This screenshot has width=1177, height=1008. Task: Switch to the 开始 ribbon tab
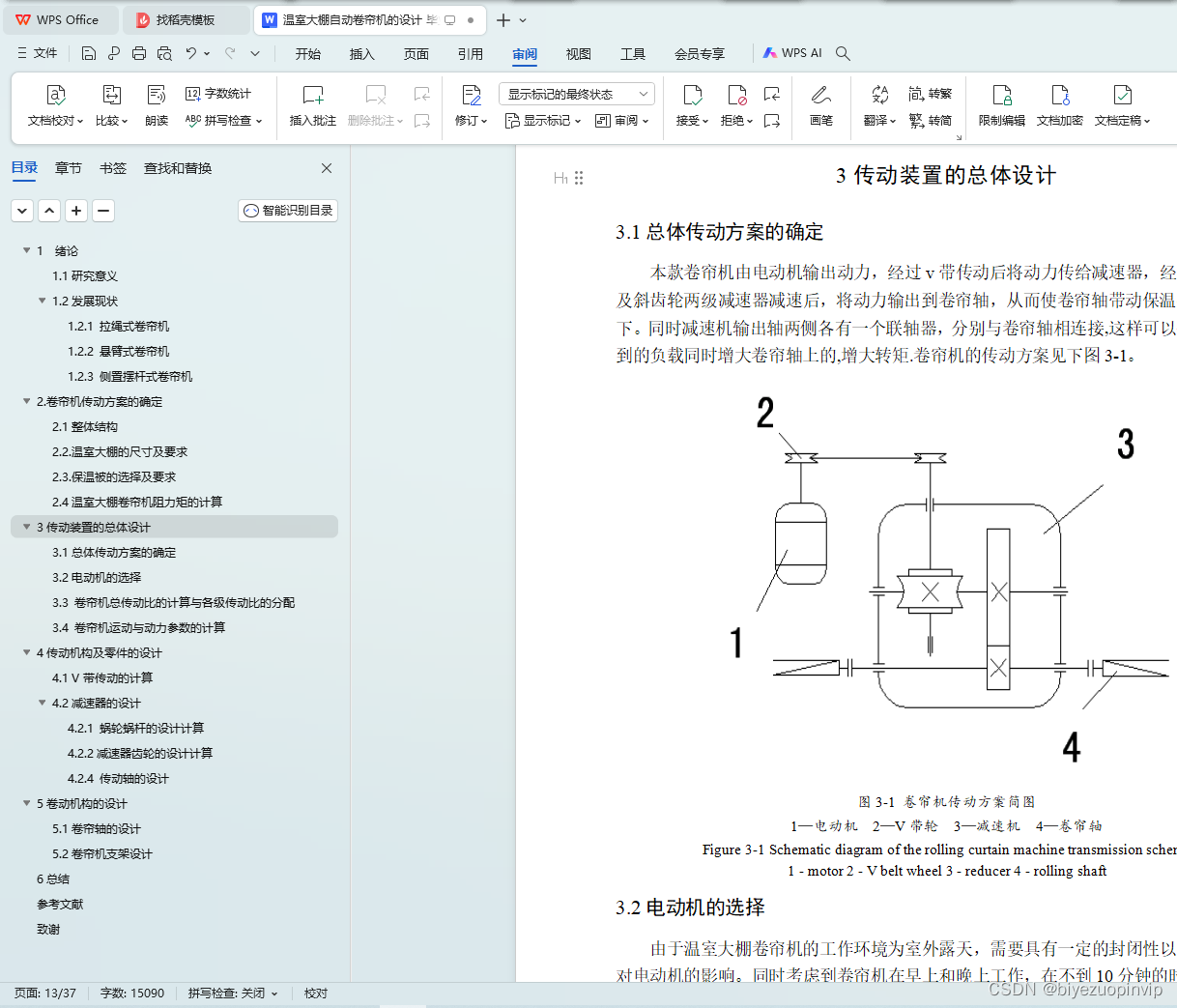pyautogui.click(x=308, y=54)
